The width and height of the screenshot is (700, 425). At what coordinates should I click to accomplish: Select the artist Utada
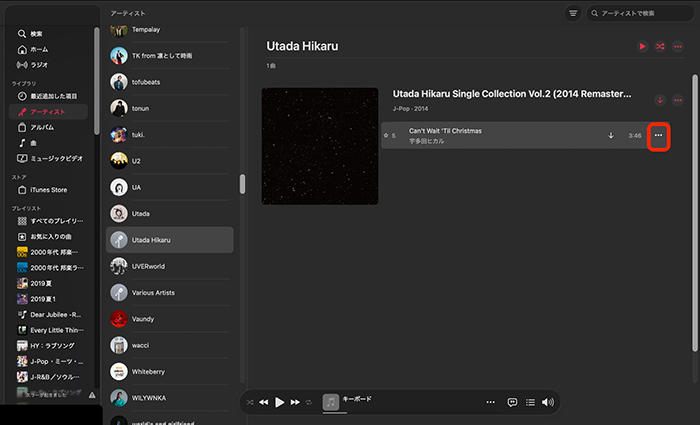click(x=170, y=214)
